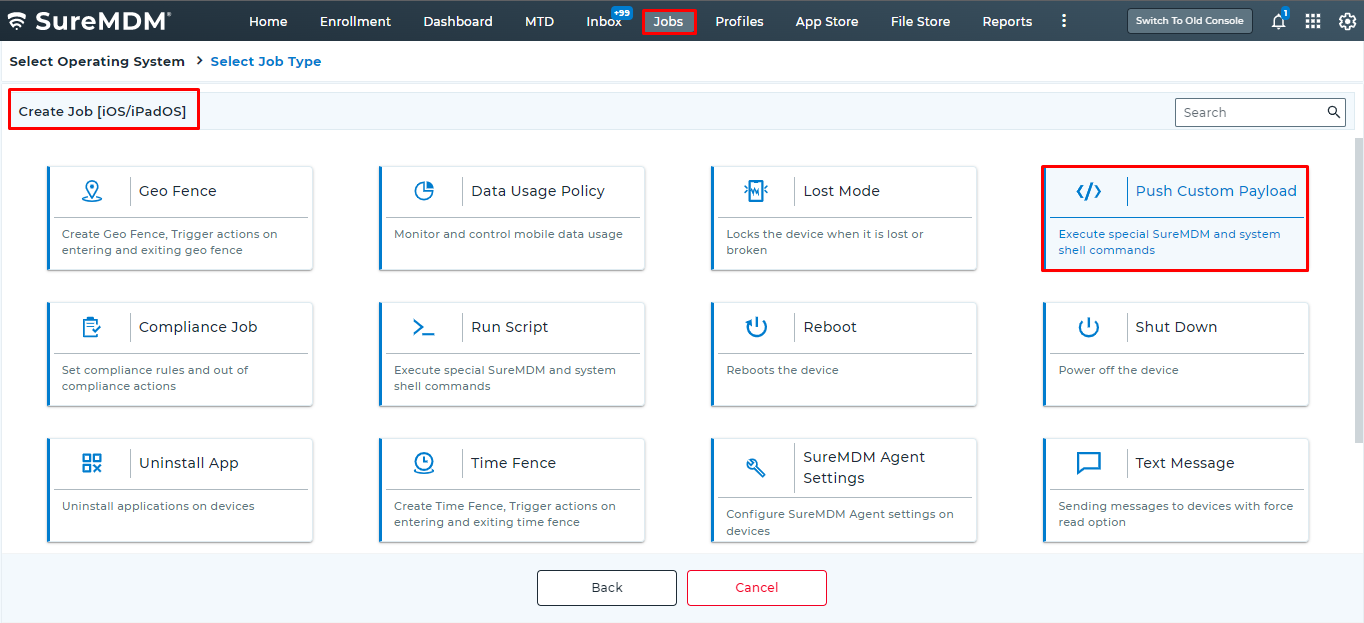Open the Data Usage Policy chart icon

pos(423,190)
